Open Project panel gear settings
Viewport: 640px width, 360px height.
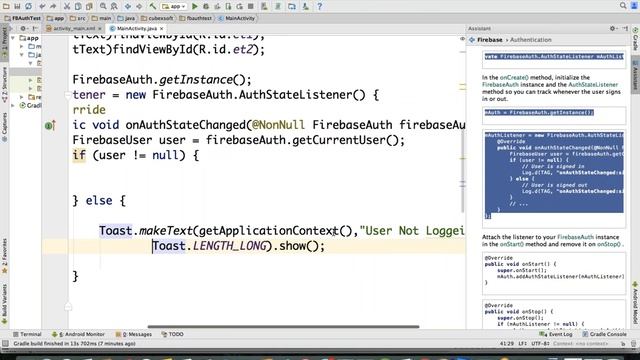(23, 29)
